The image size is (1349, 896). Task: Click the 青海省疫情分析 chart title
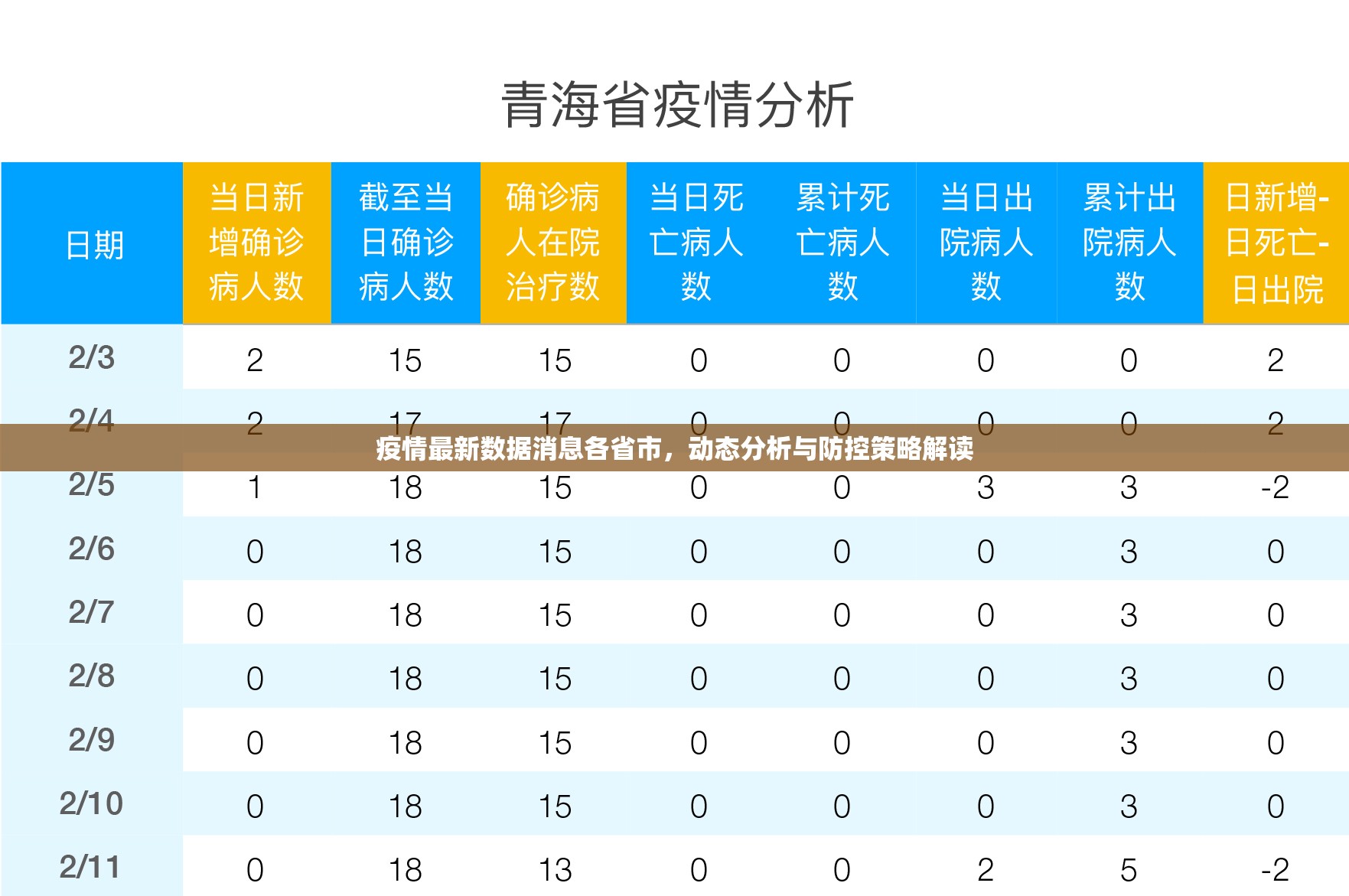click(x=676, y=106)
